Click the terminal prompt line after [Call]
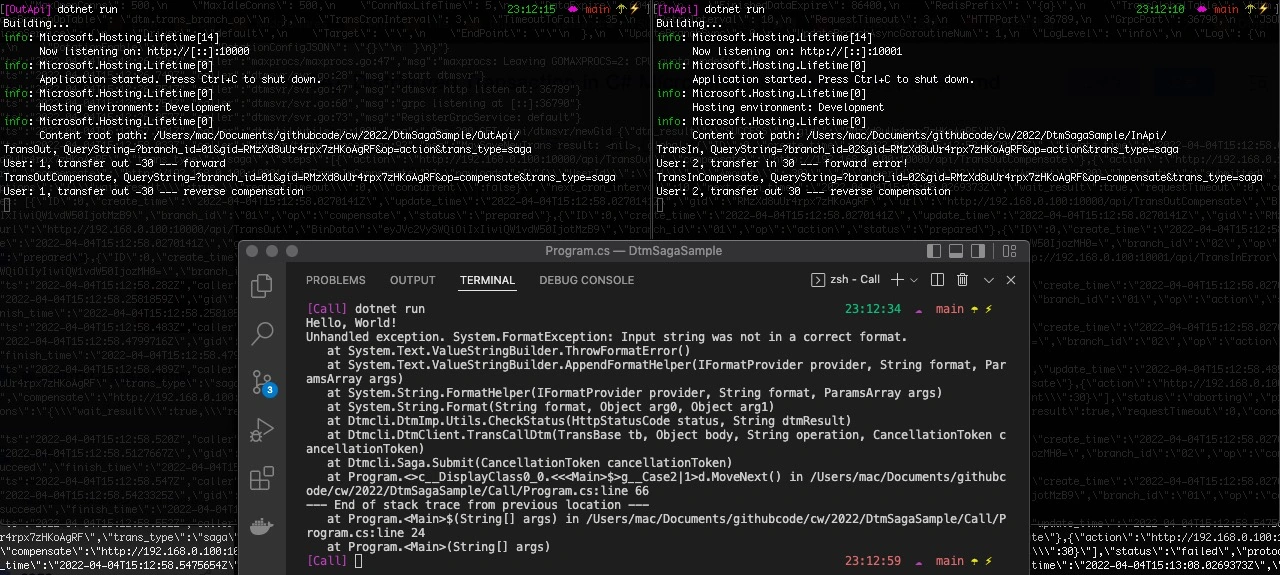This screenshot has width=1280, height=575. tap(359, 561)
